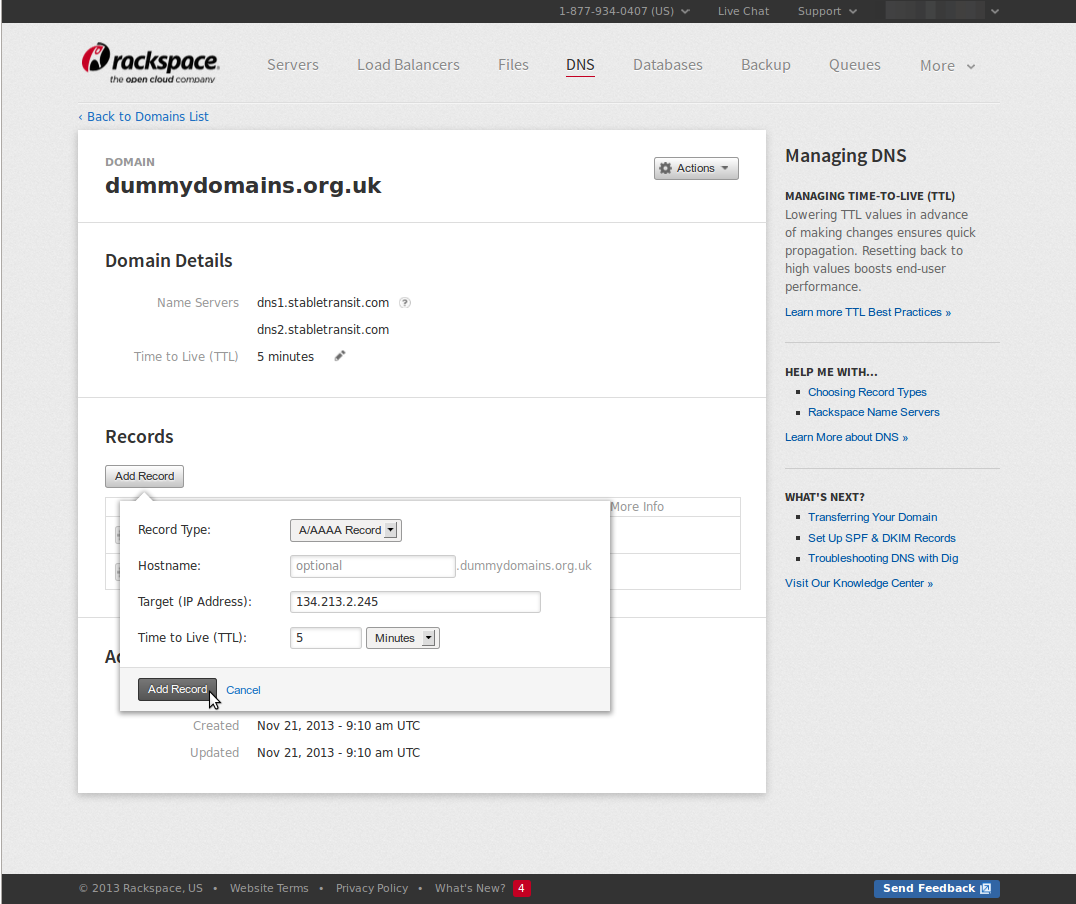
Task: Click Add Record button under Records heading
Action: 144,476
